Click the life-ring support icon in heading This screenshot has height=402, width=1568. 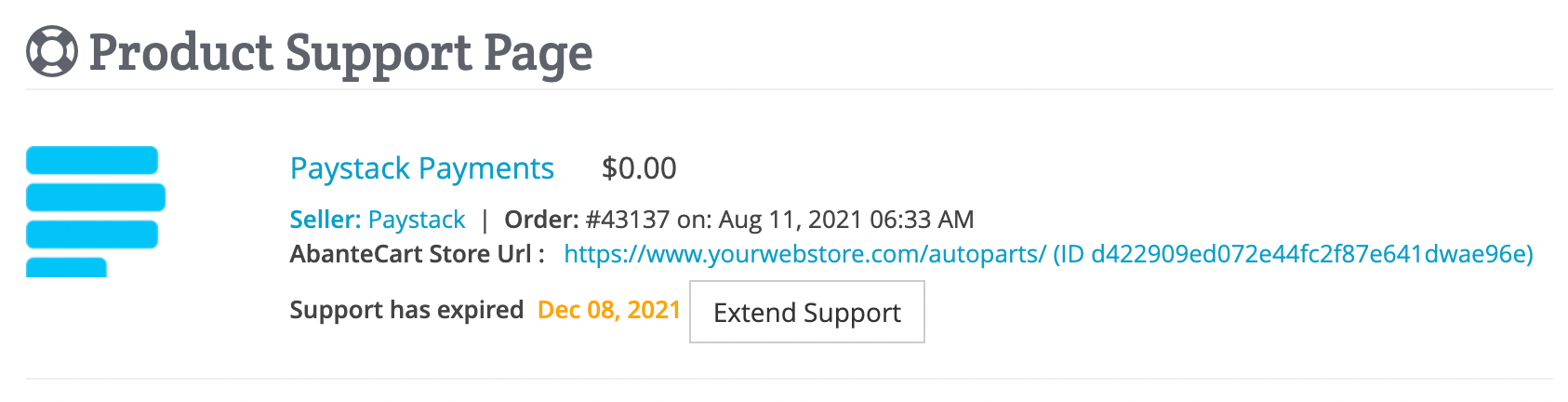click(x=51, y=51)
